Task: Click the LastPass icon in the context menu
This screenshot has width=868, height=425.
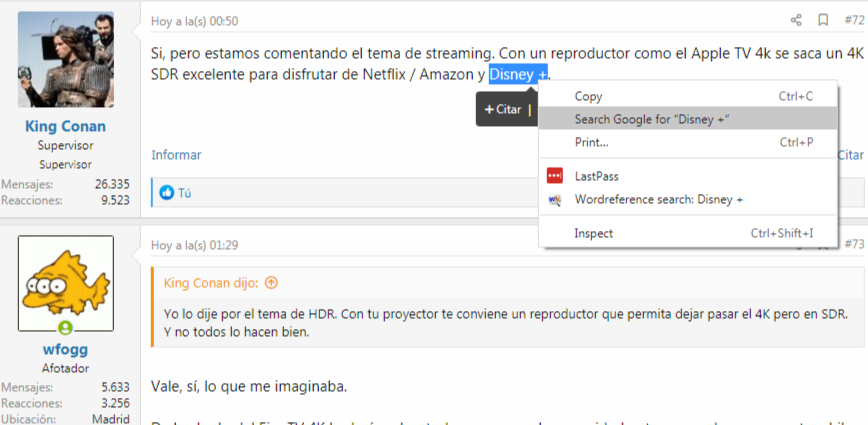Action: 555,176
